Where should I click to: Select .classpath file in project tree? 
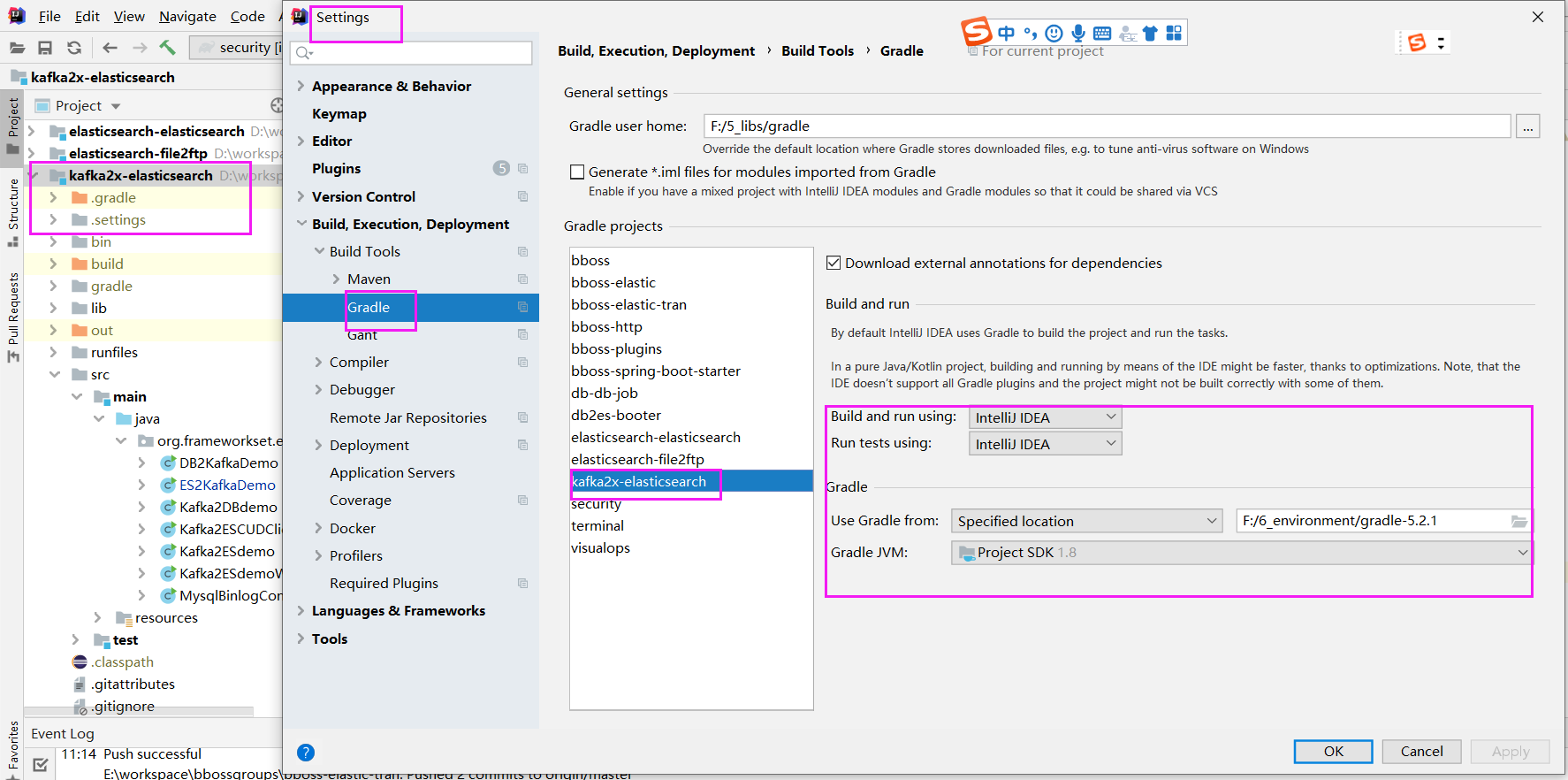(x=122, y=661)
